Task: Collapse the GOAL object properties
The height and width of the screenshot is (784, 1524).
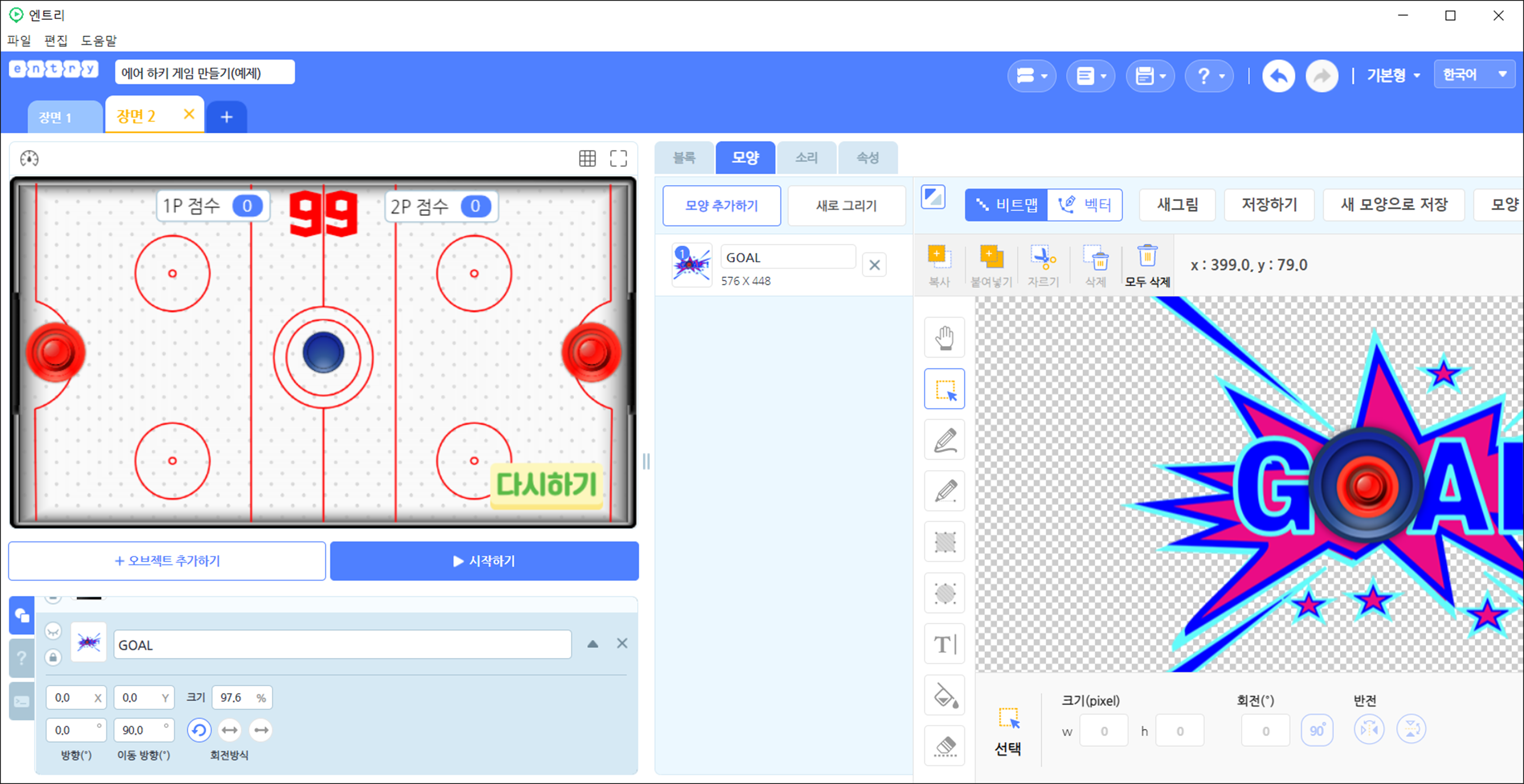Action: (592, 644)
